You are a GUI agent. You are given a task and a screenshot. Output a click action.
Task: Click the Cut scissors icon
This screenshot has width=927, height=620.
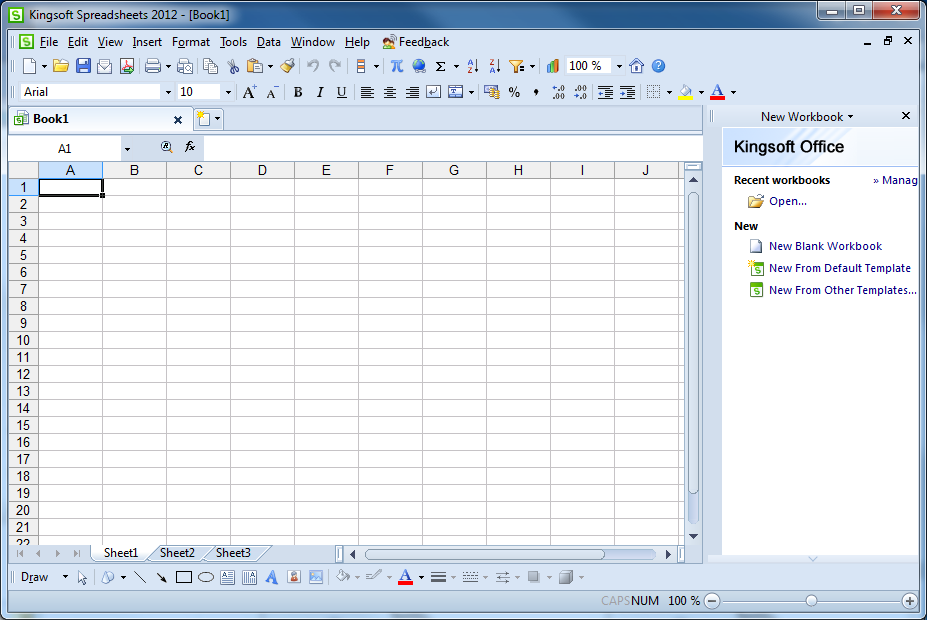234,66
